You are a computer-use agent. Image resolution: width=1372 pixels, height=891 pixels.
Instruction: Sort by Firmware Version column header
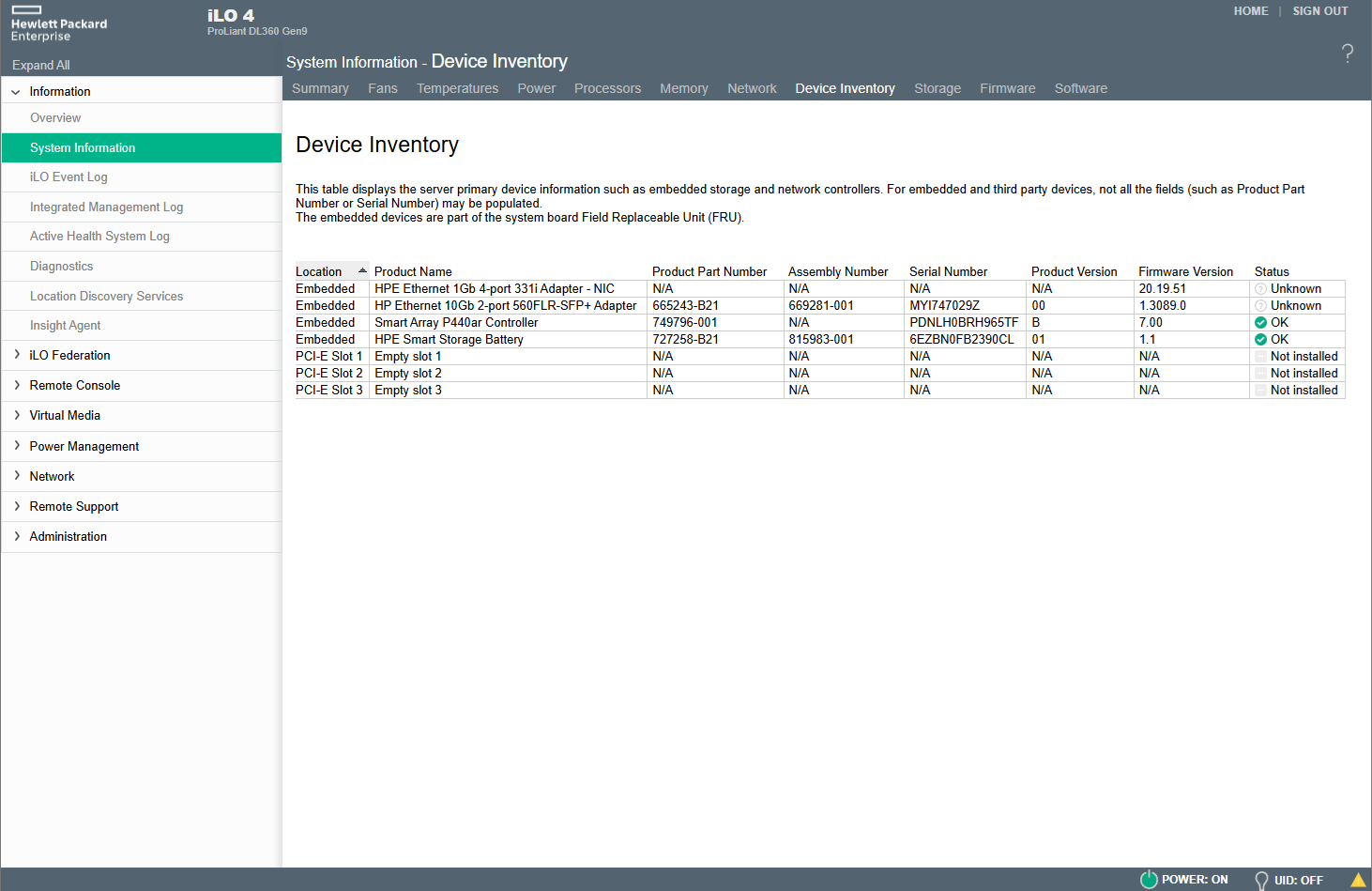coord(1186,271)
